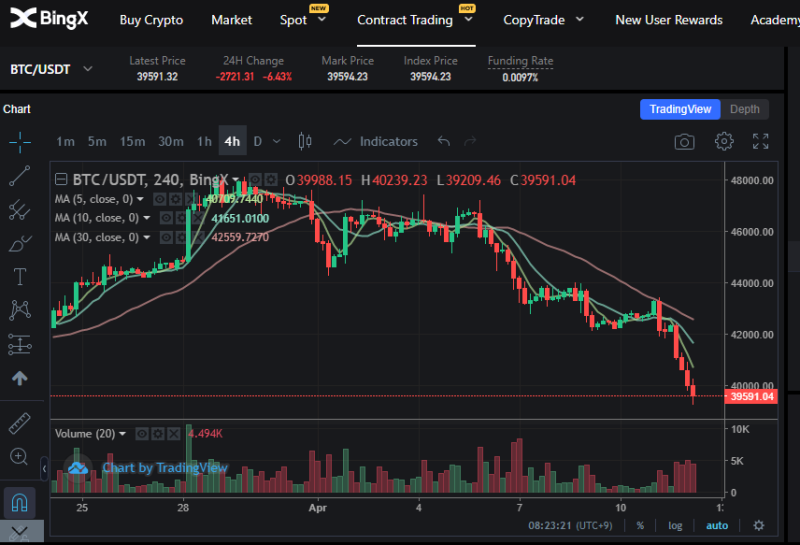The height and width of the screenshot is (545, 800).
Task: Enter fullscreen chart mode
Action: [x=760, y=141]
